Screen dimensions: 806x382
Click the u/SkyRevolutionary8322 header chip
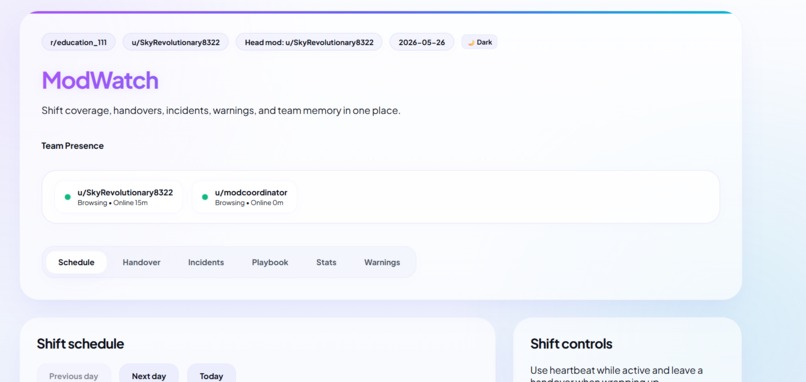176,42
